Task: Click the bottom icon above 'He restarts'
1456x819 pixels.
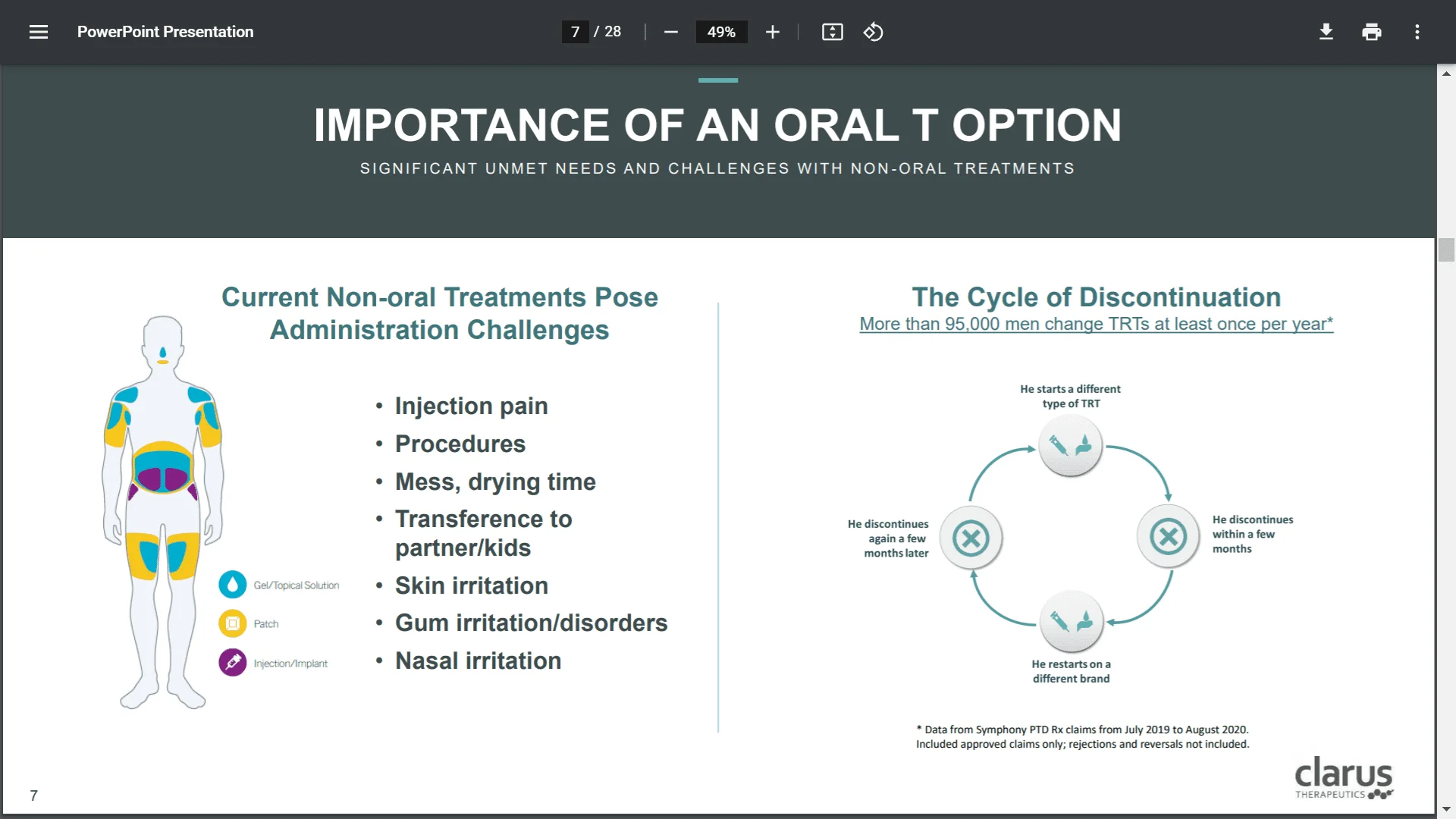Action: point(1071,622)
